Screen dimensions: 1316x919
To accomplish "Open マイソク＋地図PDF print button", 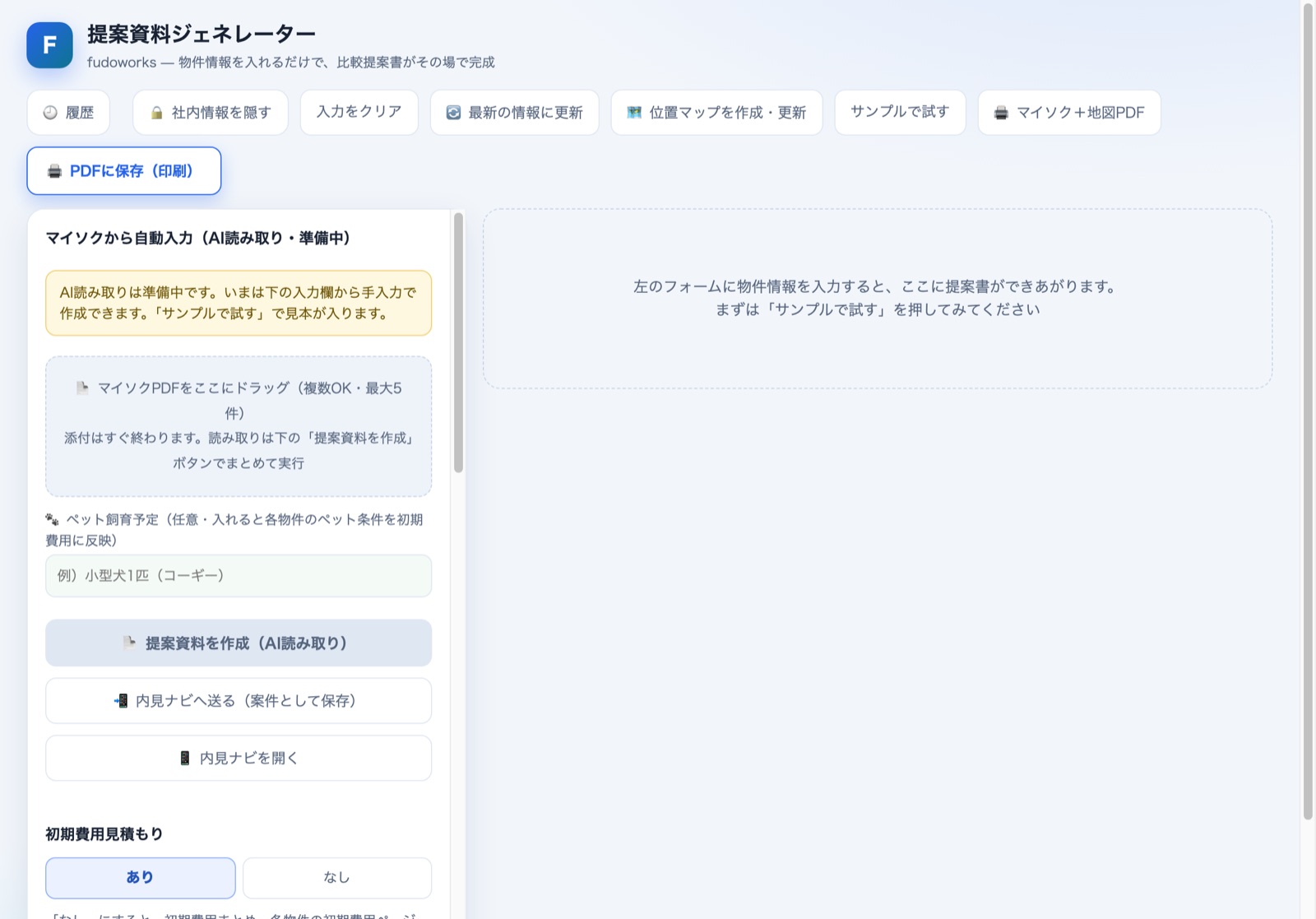I will click(x=1069, y=113).
